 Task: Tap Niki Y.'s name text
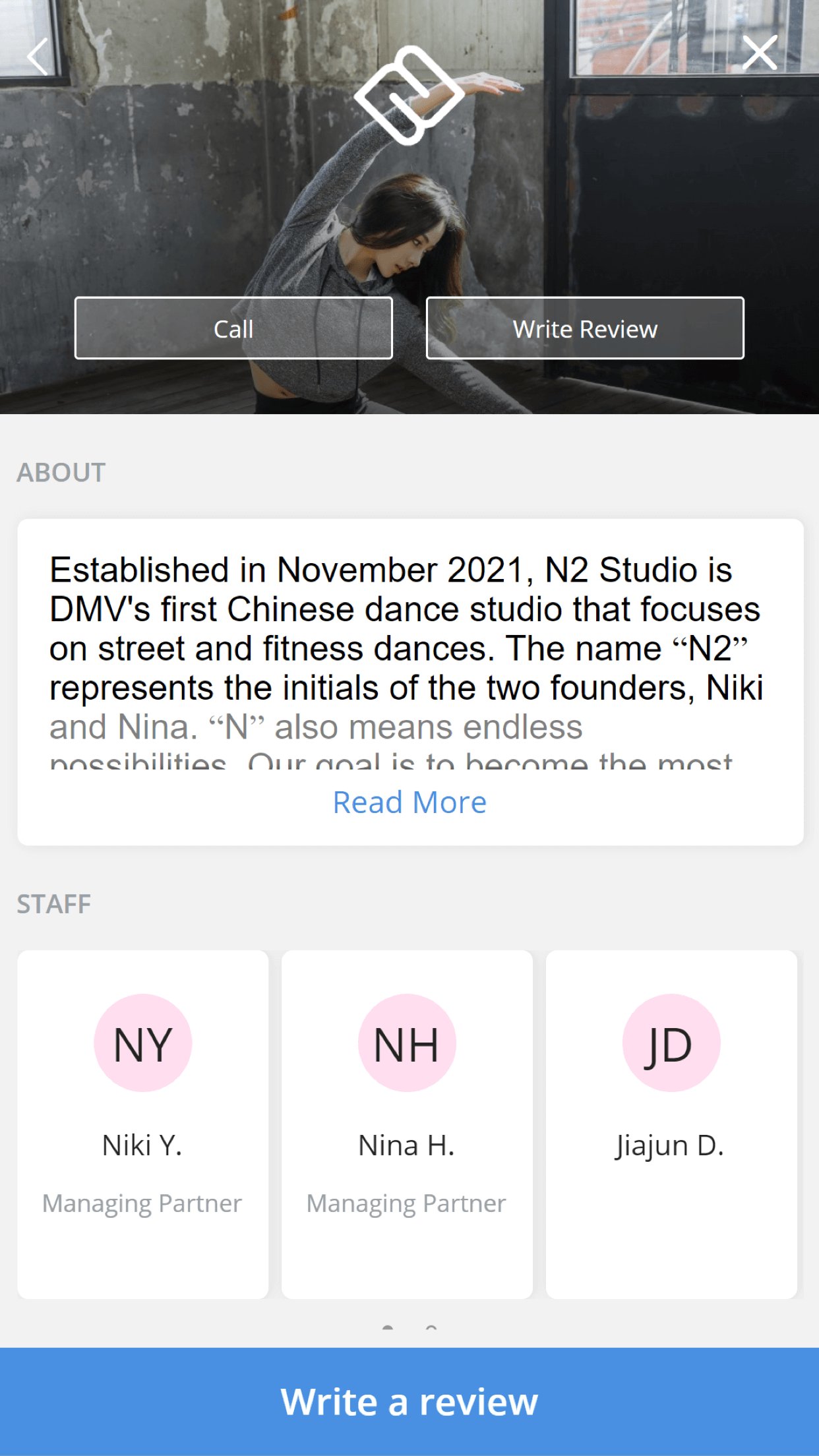[142, 1145]
